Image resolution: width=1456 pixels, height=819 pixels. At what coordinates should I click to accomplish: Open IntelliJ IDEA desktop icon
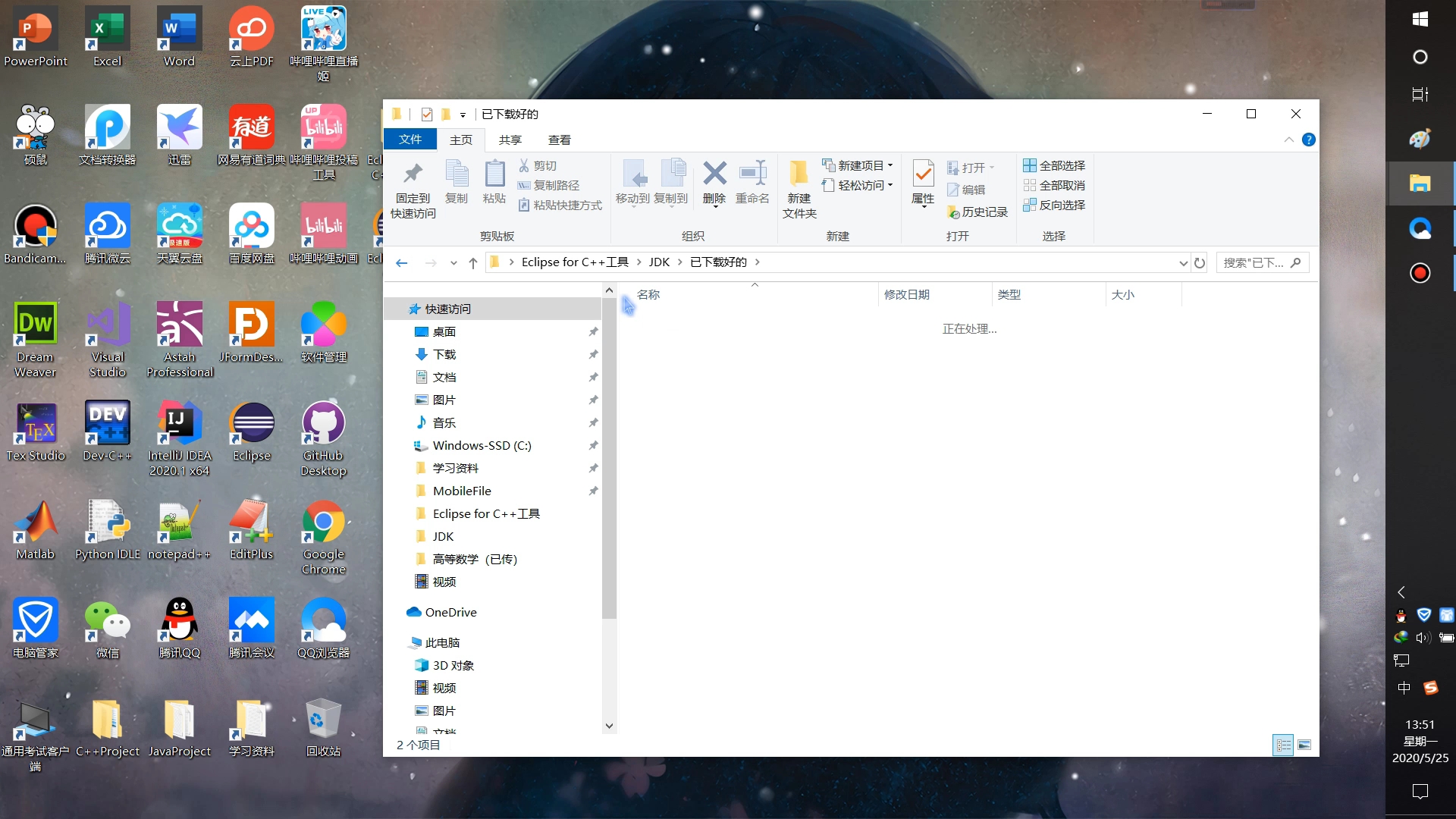tap(180, 438)
